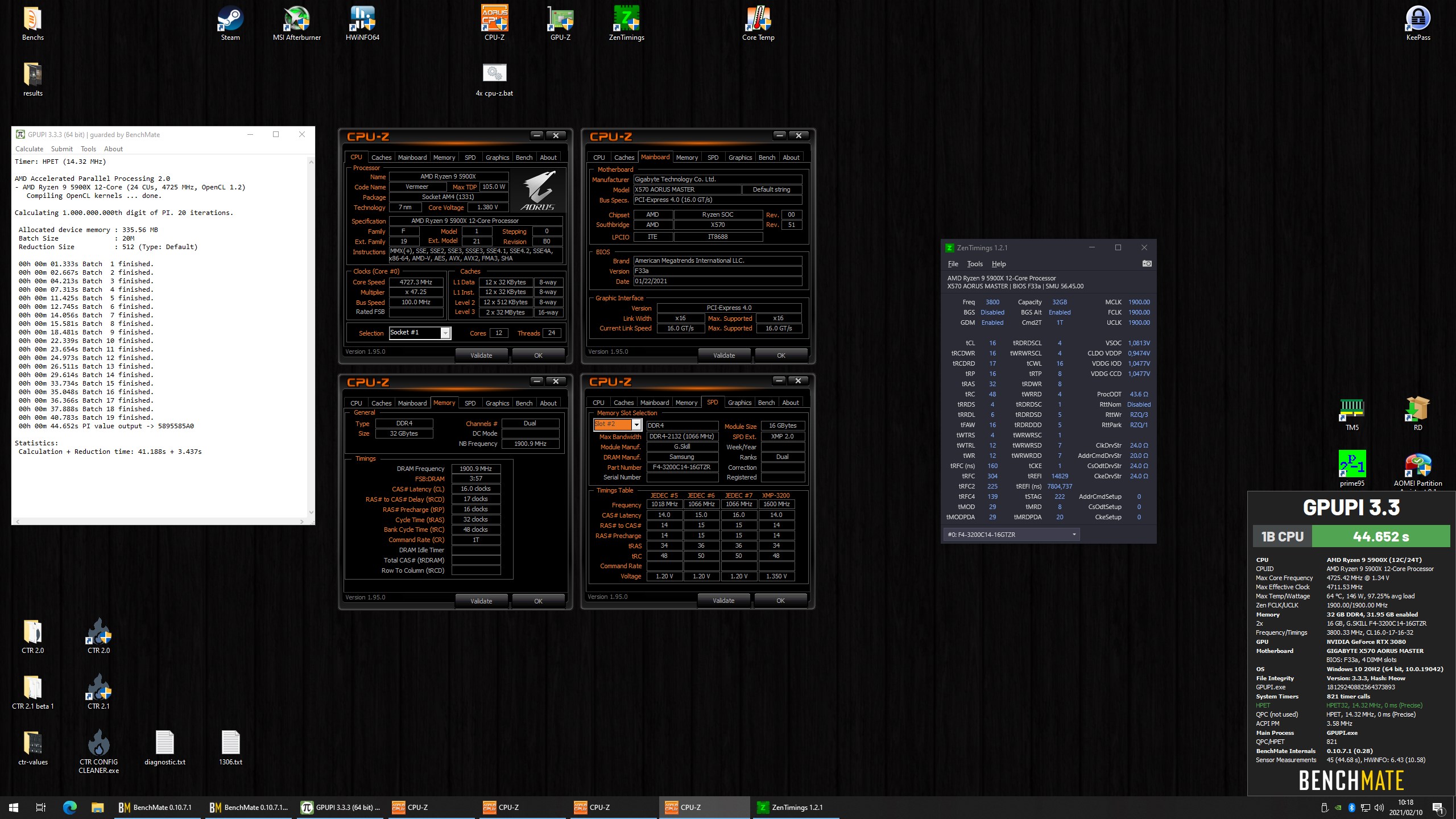Launch CTR 2.0 application shortcut
The height and width of the screenshot is (819, 1456).
tap(98, 637)
